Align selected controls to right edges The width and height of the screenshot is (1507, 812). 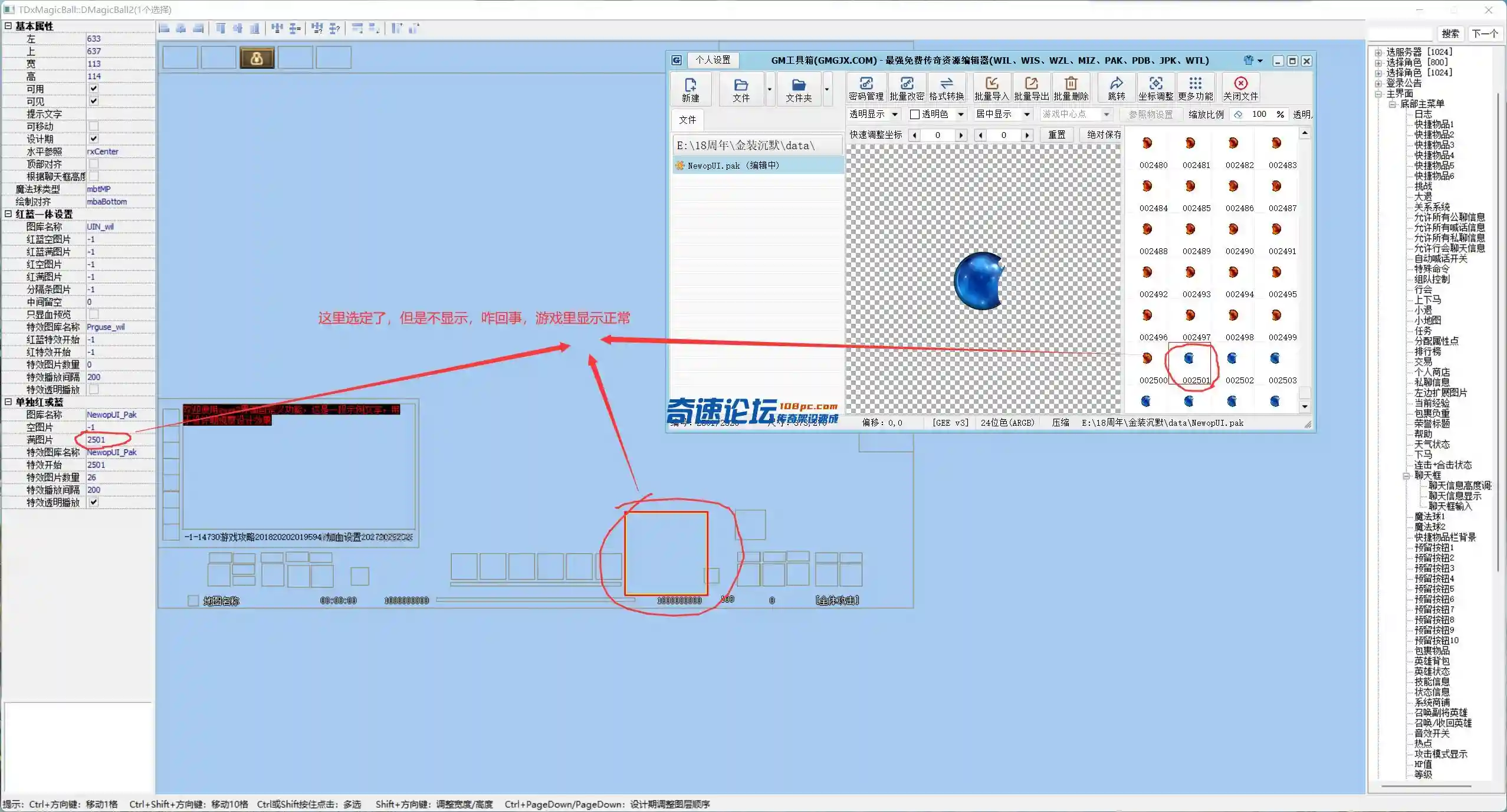tap(198, 28)
